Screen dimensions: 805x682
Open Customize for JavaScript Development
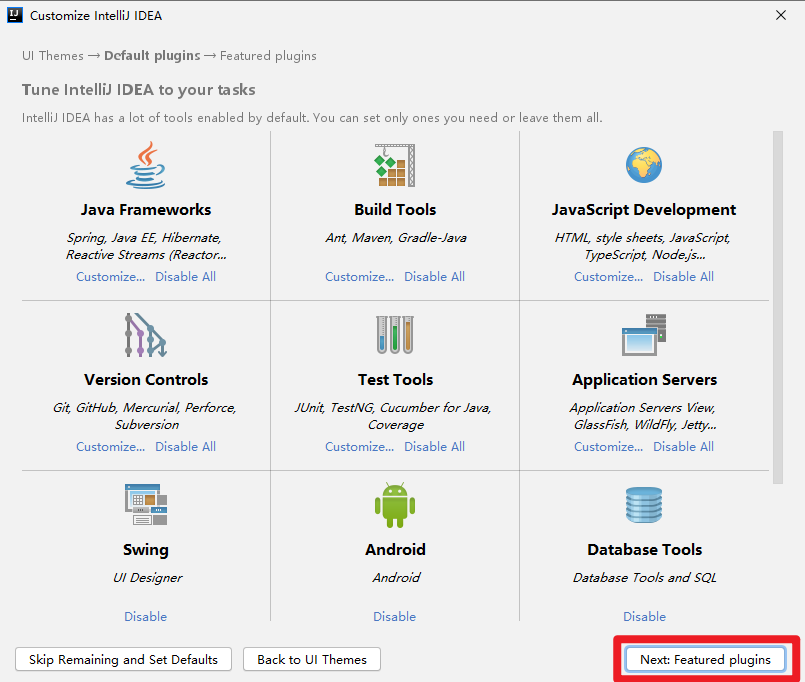click(608, 277)
